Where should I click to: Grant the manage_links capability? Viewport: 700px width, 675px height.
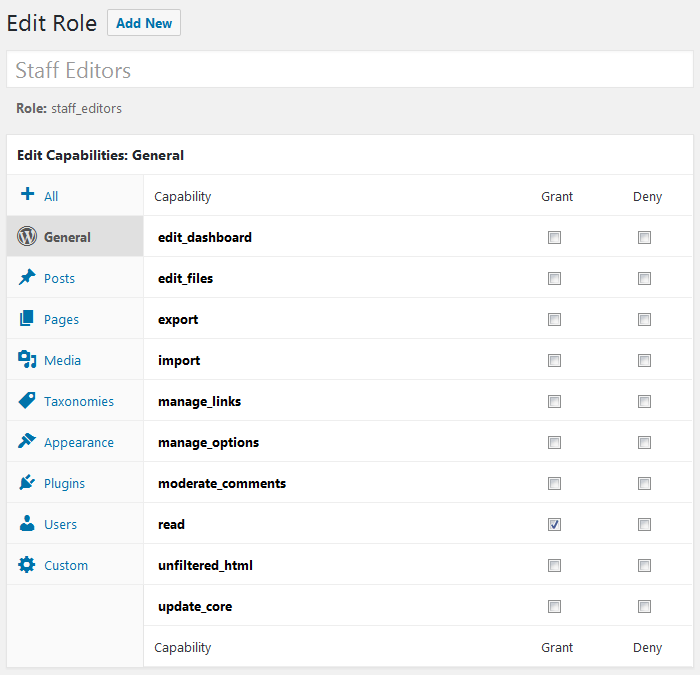tap(554, 402)
